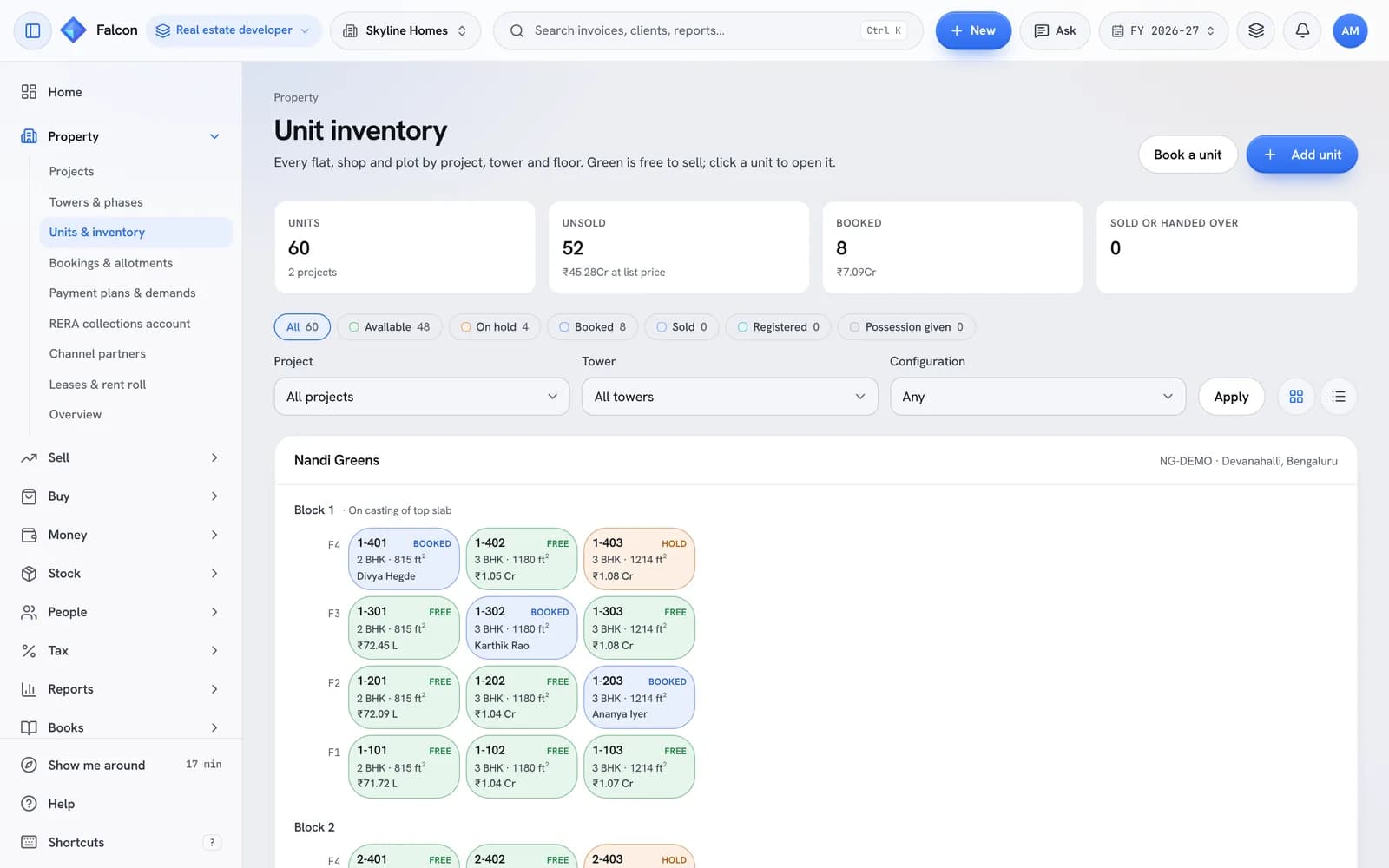
Task: Go to Home in sidebar
Action: coord(121,92)
